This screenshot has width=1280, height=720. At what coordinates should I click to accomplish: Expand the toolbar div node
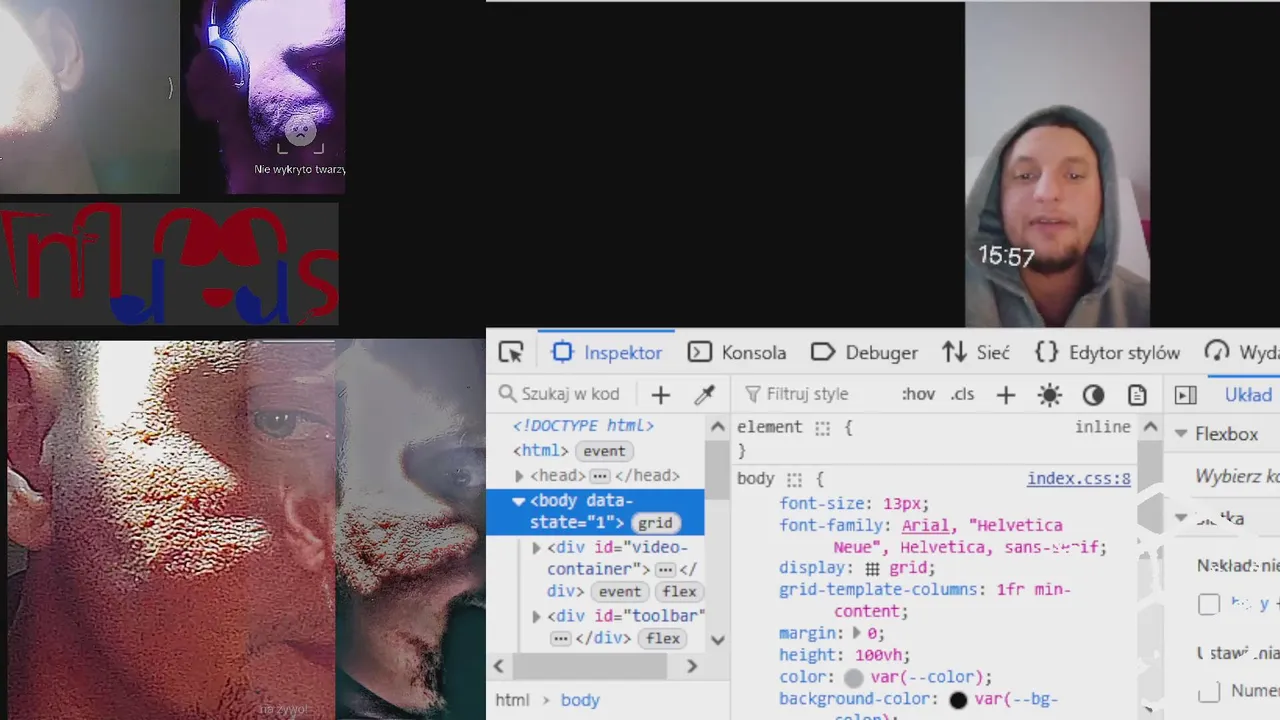pos(536,617)
